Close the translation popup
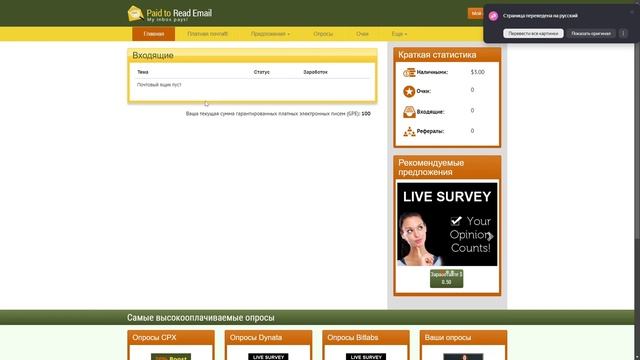The width and height of the screenshot is (640, 360). [631, 12]
